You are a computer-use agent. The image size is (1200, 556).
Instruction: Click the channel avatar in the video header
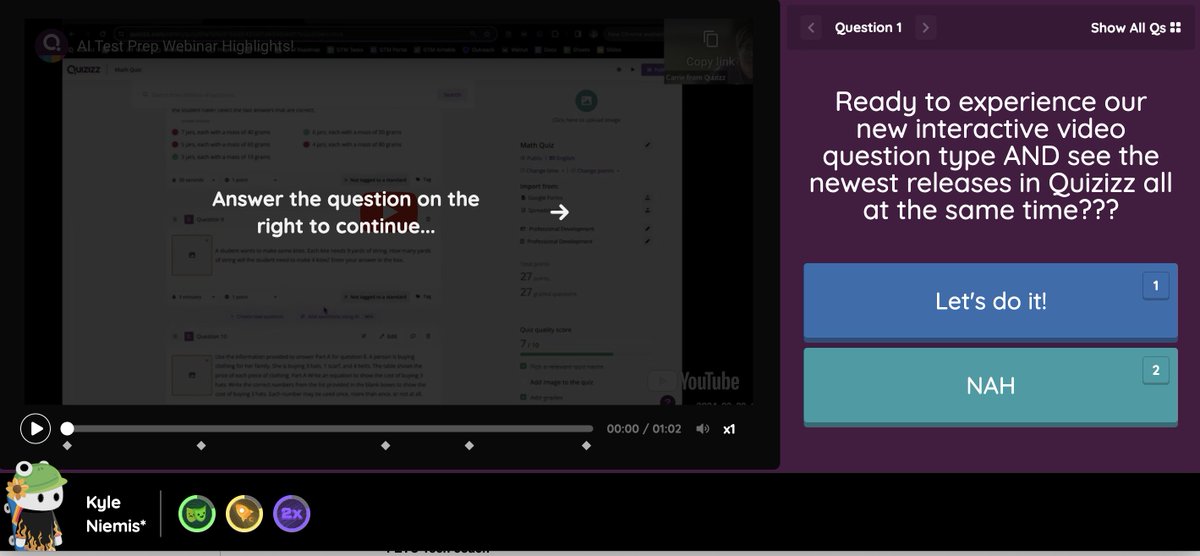point(50,44)
